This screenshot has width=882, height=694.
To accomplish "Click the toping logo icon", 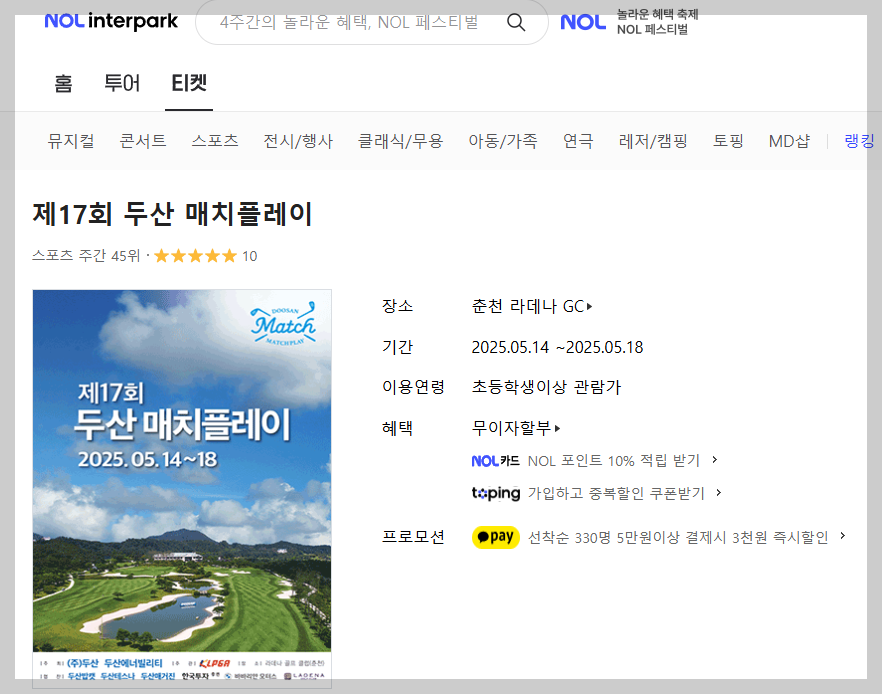I will point(496,493).
